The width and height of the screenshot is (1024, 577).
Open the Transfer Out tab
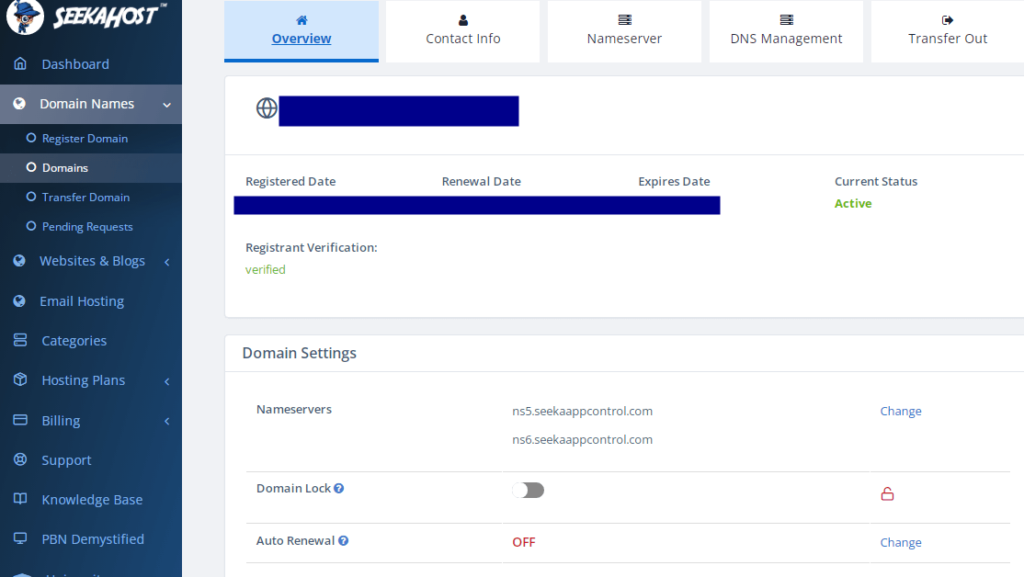click(x=948, y=31)
